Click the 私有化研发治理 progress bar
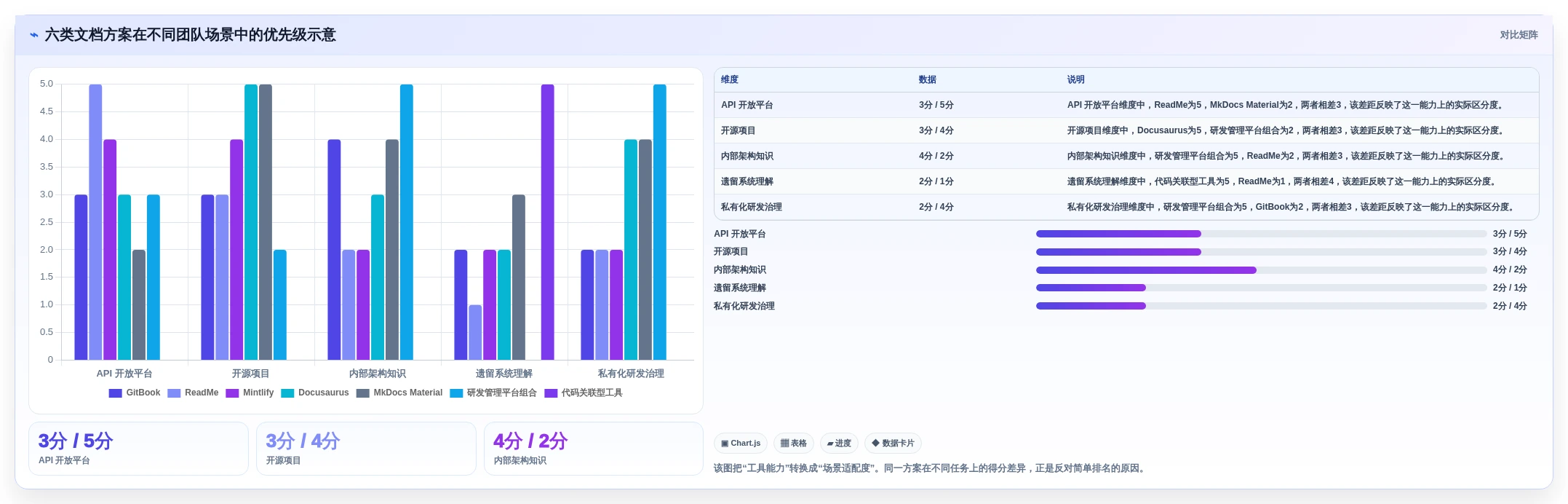The image size is (1568, 504). point(1262,306)
